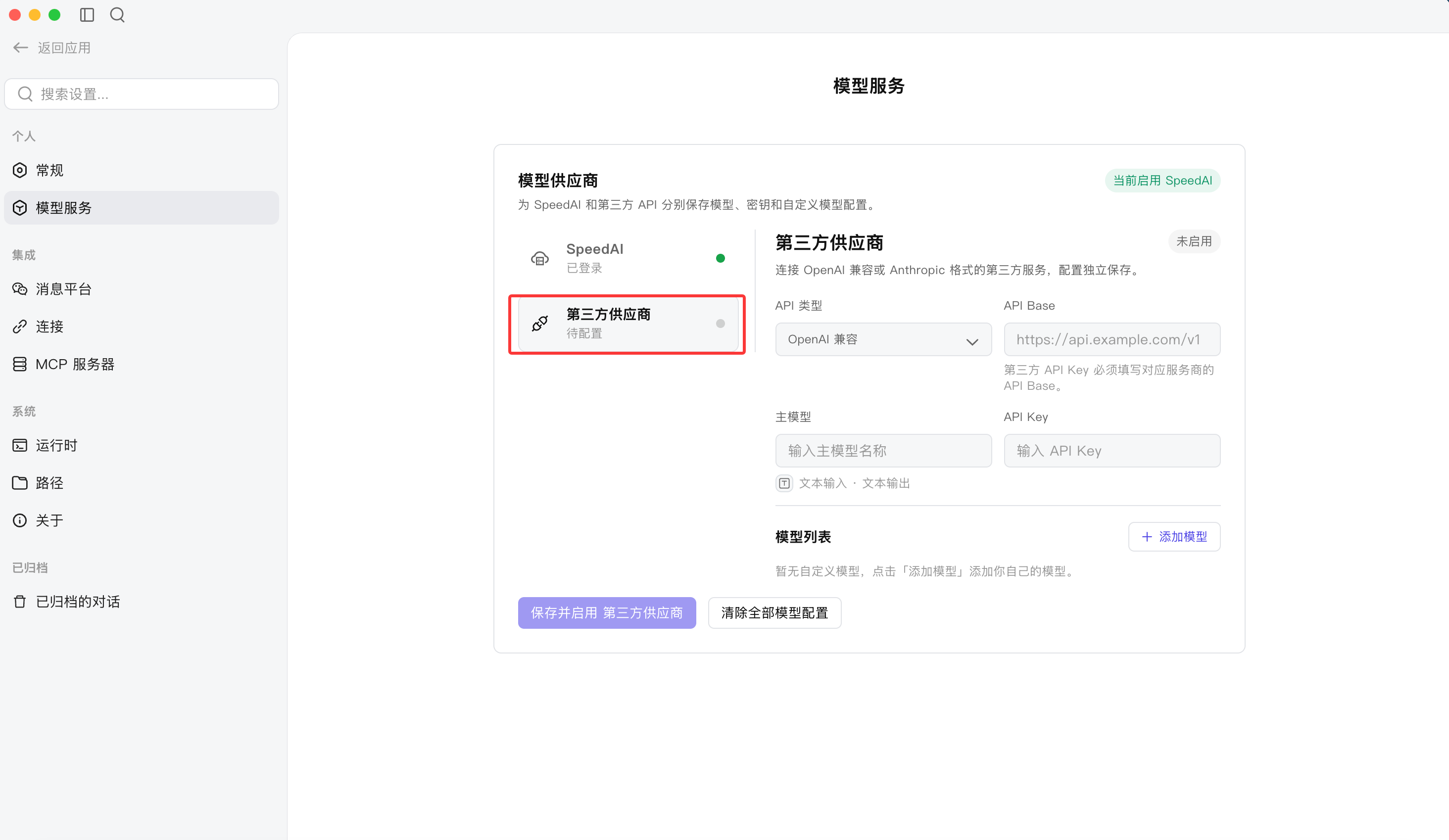Click the macOS yellow minimize button
This screenshot has height=840, width=1449.
pos(35,15)
